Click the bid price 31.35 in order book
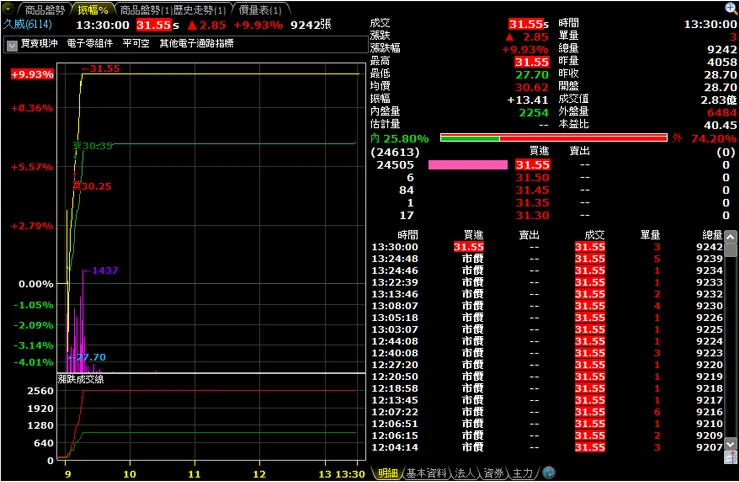The image size is (740, 482). pos(532,203)
